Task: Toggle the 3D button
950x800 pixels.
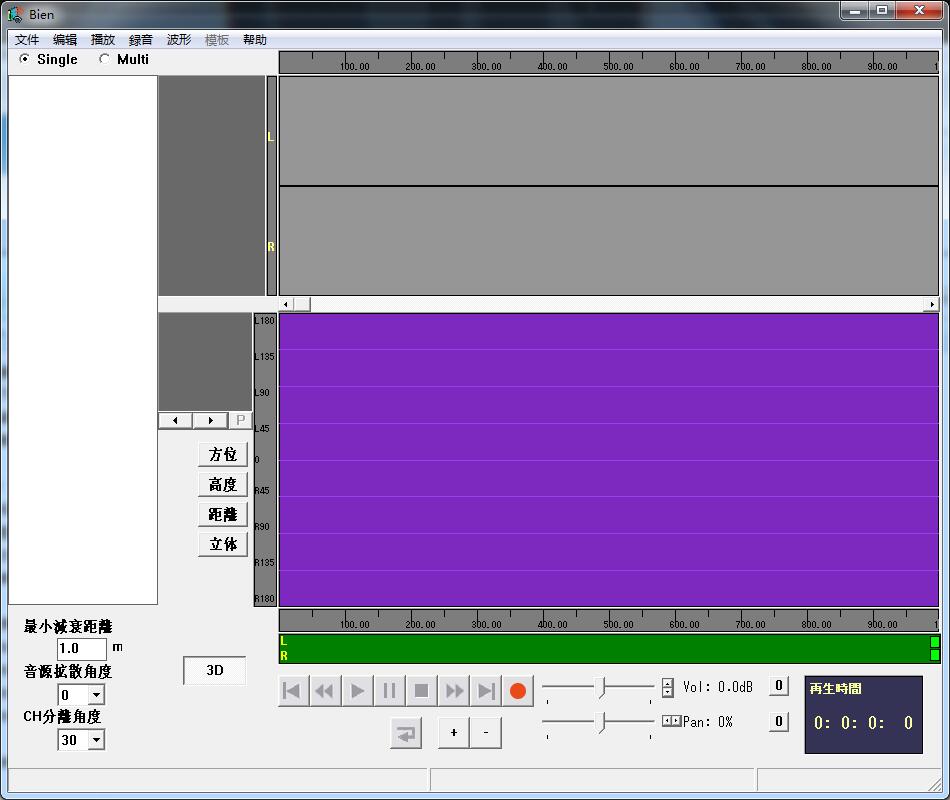Action: [x=214, y=671]
